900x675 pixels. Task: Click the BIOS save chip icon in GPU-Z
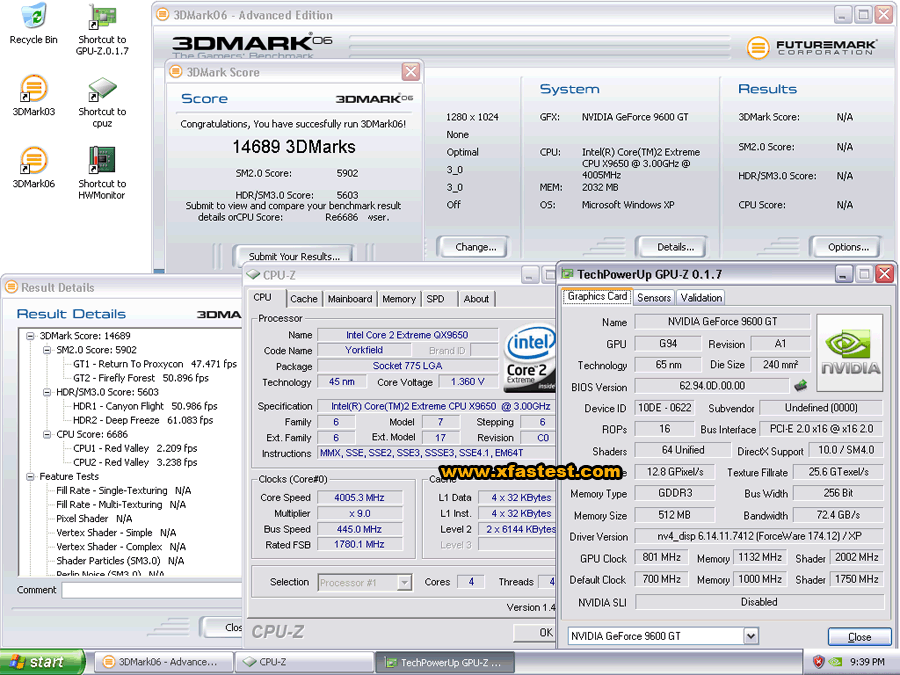click(801, 386)
